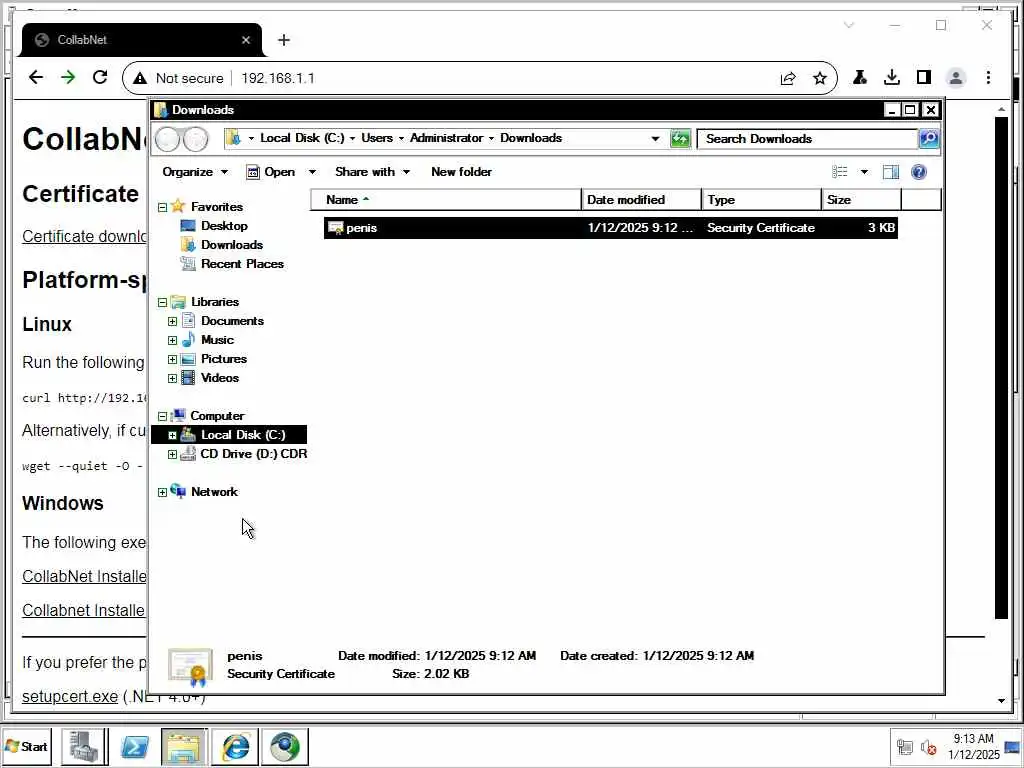Click the change view icon in Explorer
Viewport: 1024px width, 768px height.
(x=840, y=172)
